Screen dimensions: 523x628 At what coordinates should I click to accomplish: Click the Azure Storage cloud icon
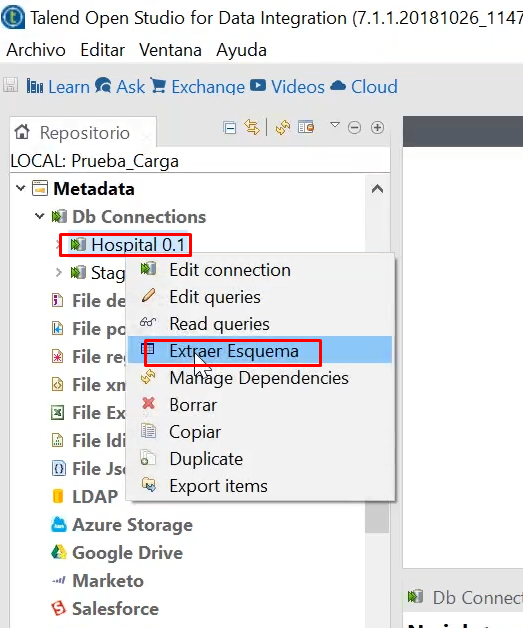tap(58, 525)
